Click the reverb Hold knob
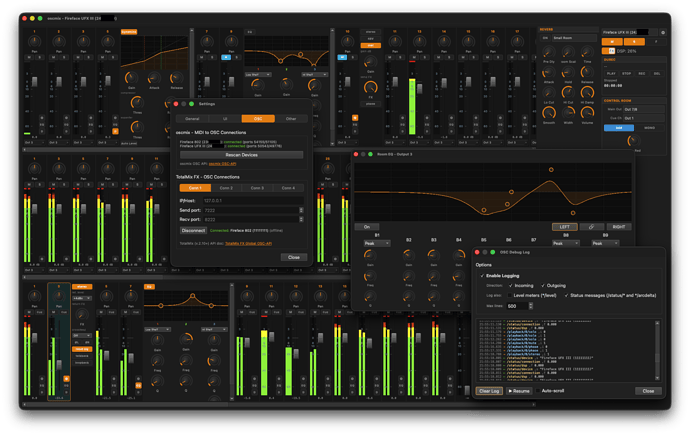This screenshot has width=690, height=435. [x=568, y=73]
